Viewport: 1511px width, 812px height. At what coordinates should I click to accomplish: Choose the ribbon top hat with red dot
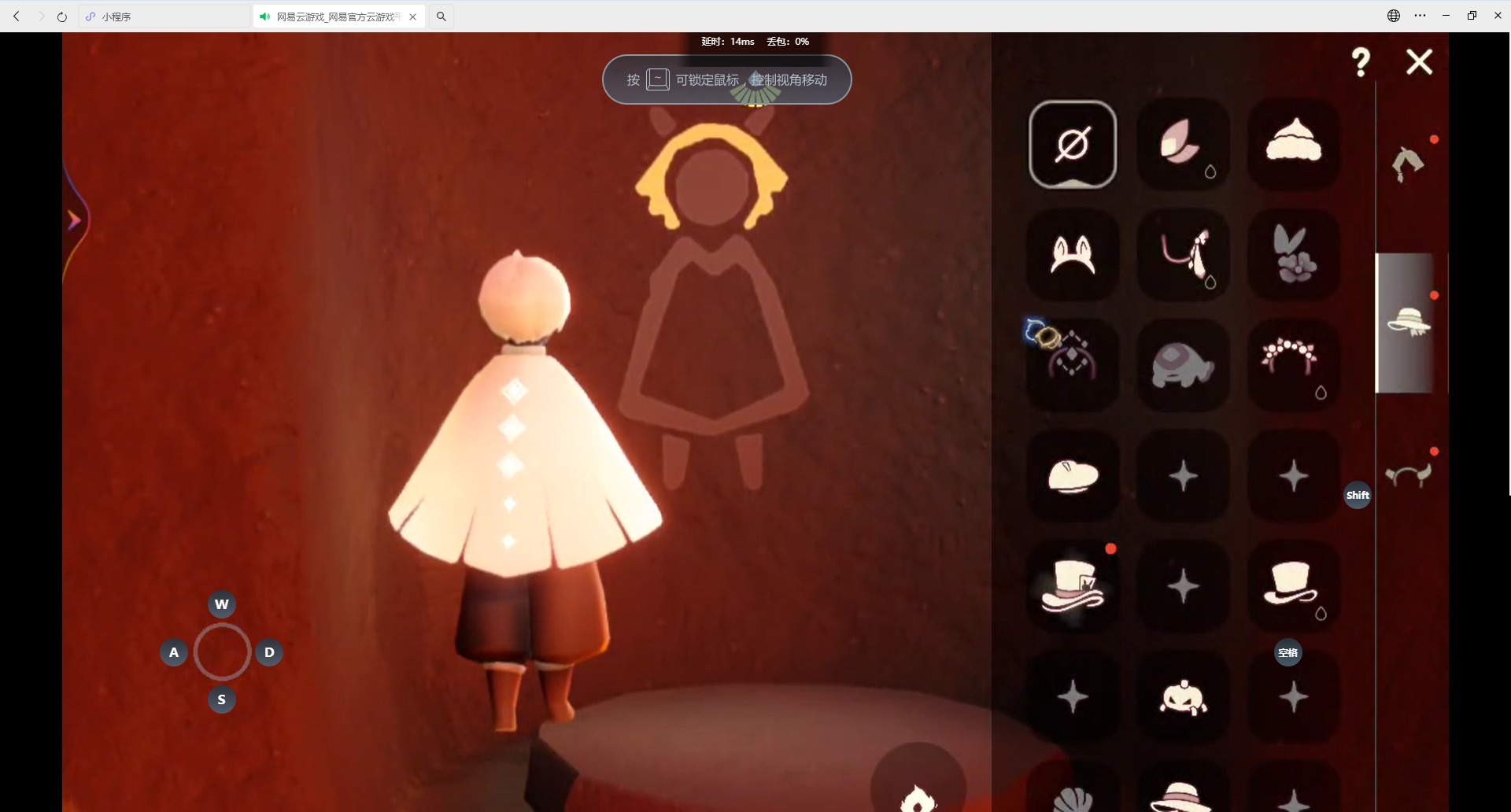click(1073, 586)
